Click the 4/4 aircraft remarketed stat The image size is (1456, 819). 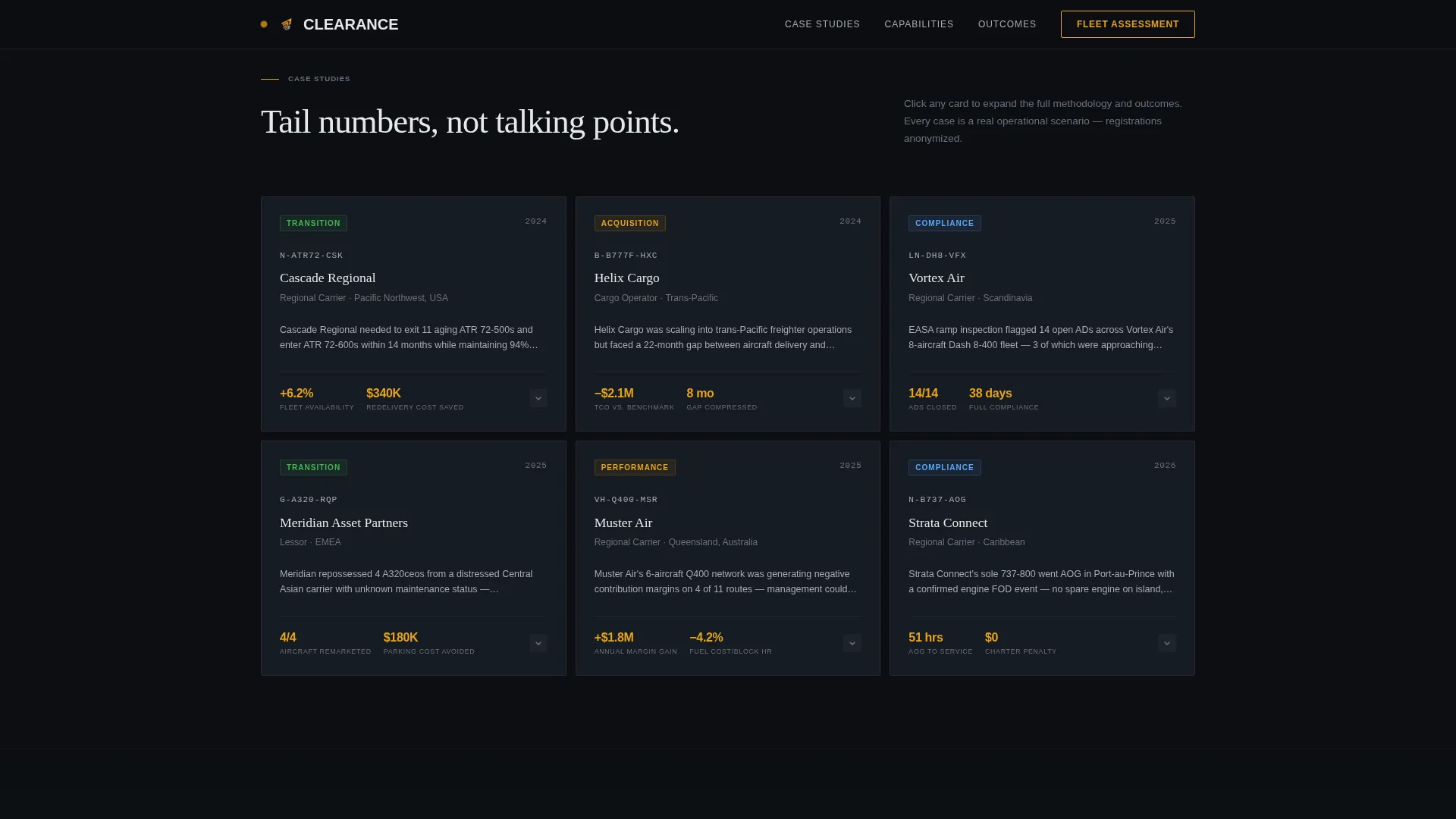point(325,643)
